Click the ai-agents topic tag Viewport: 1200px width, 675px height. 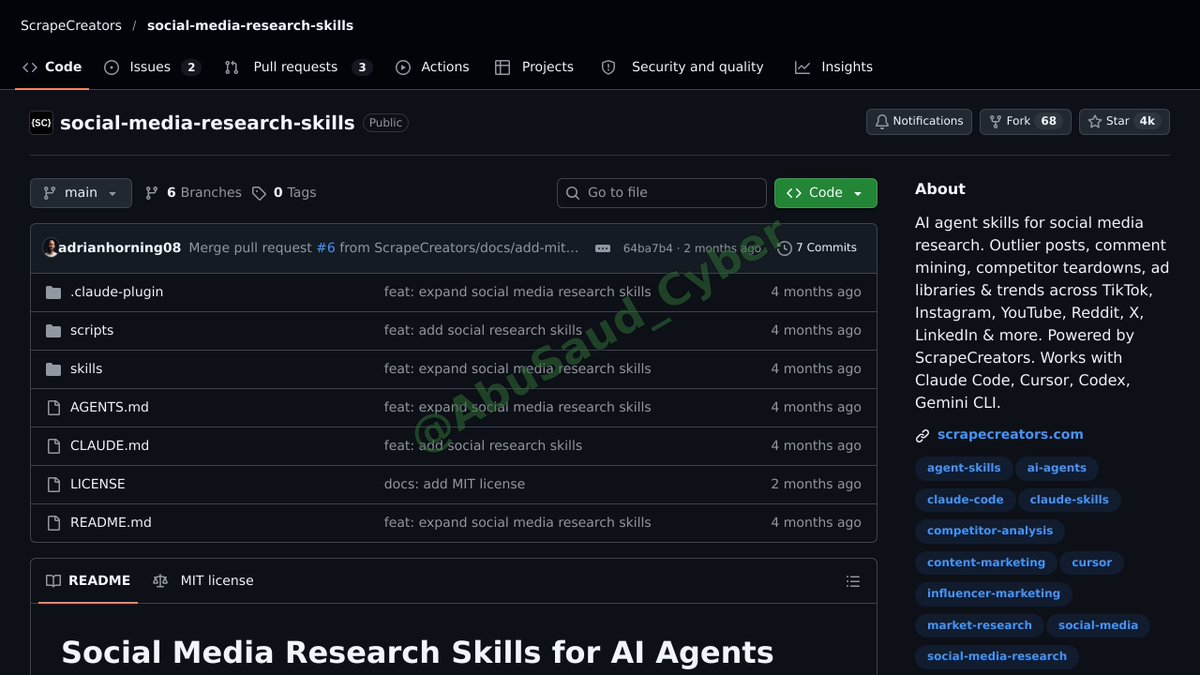coord(1057,468)
